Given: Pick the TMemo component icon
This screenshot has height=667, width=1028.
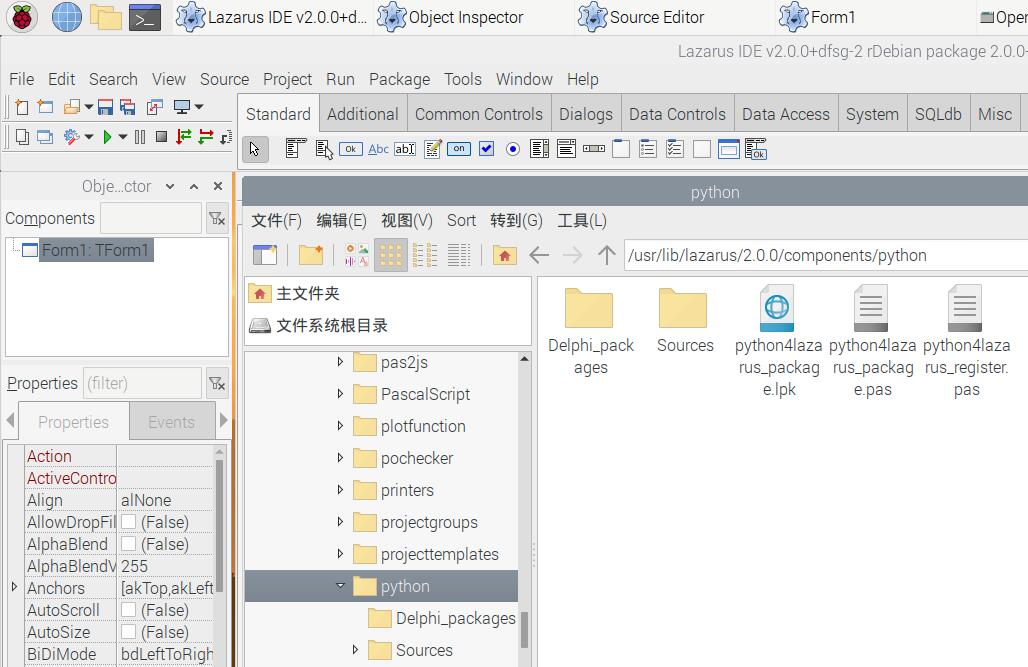Looking at the screenshot, I should click(433, 149).
